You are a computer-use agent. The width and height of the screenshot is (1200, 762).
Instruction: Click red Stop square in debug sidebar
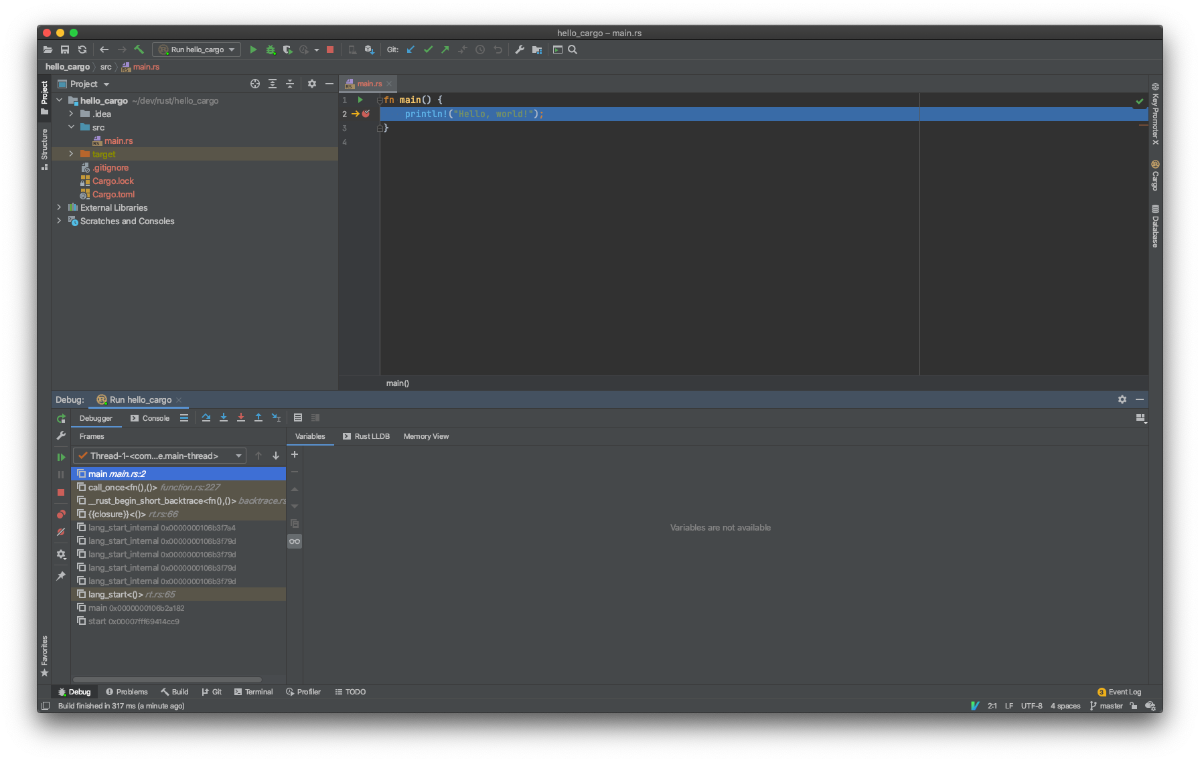[61, 492]
